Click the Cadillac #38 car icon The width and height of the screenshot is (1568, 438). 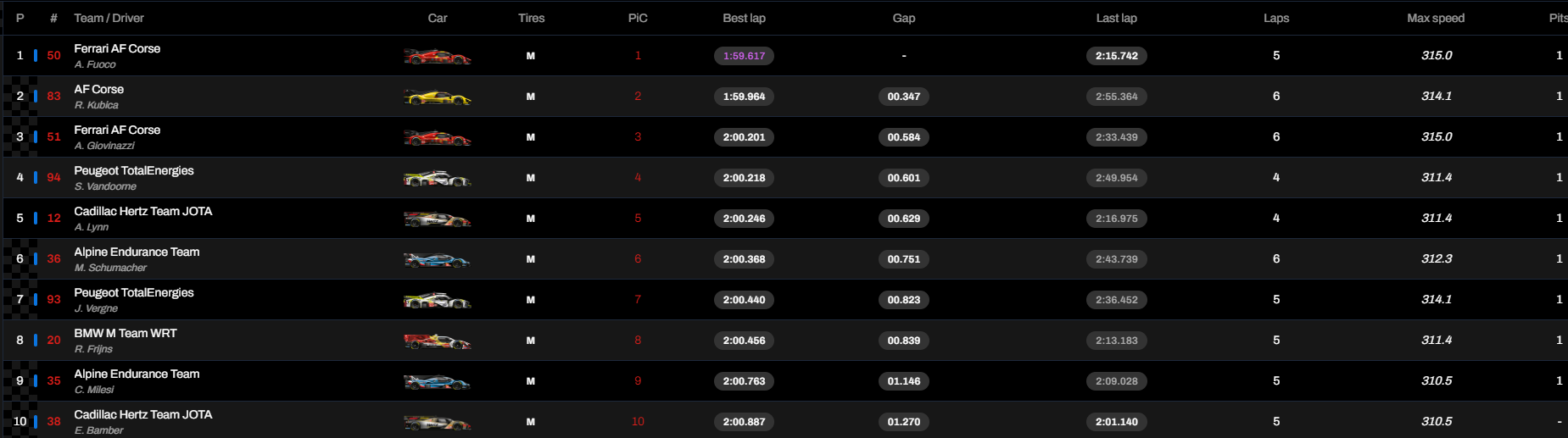(x=437, y=423)
